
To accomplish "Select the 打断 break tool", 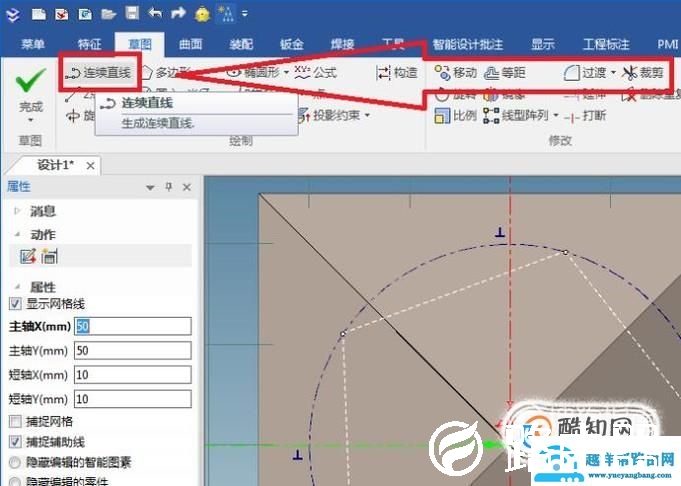I will point(585,116).
